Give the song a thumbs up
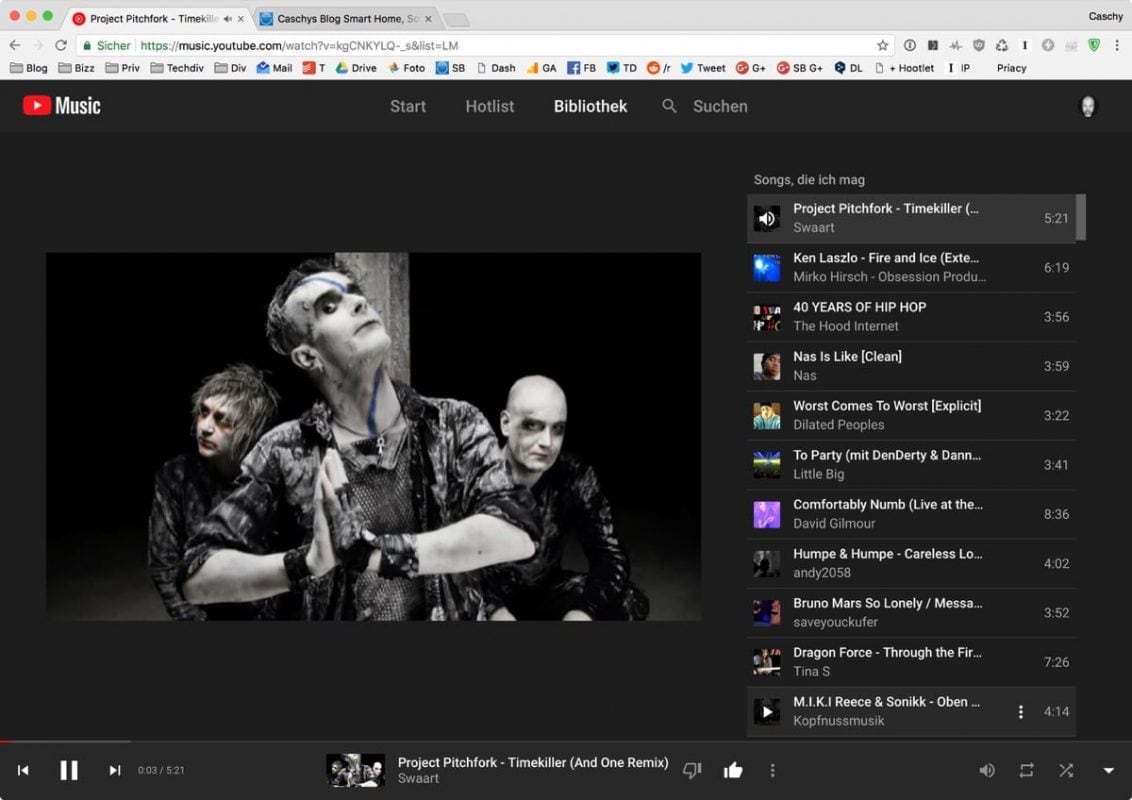This screenshot has width=1132, height=800. pyautogui.click(x=733, y=770)
